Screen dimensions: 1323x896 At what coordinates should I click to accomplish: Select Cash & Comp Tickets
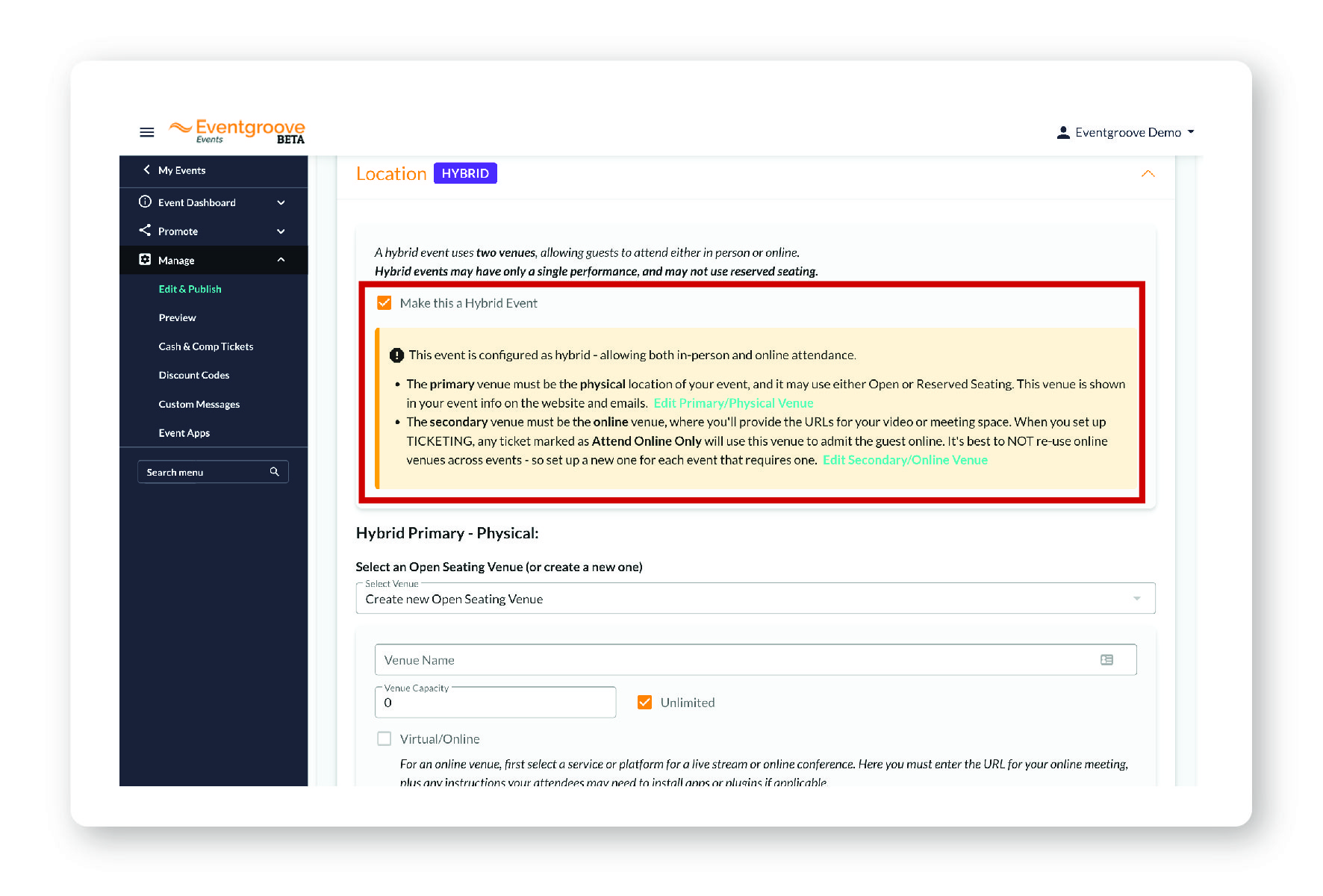coord(205,346)
